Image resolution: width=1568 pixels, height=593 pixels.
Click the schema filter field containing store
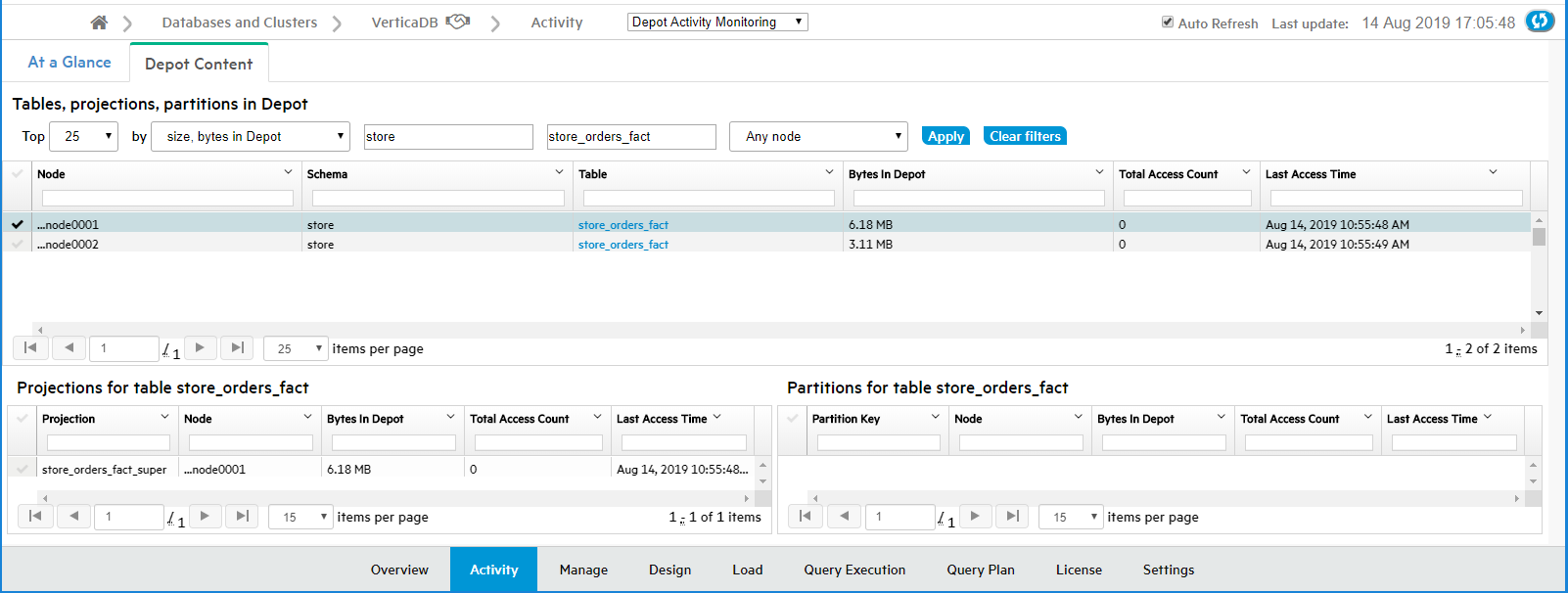448,137
